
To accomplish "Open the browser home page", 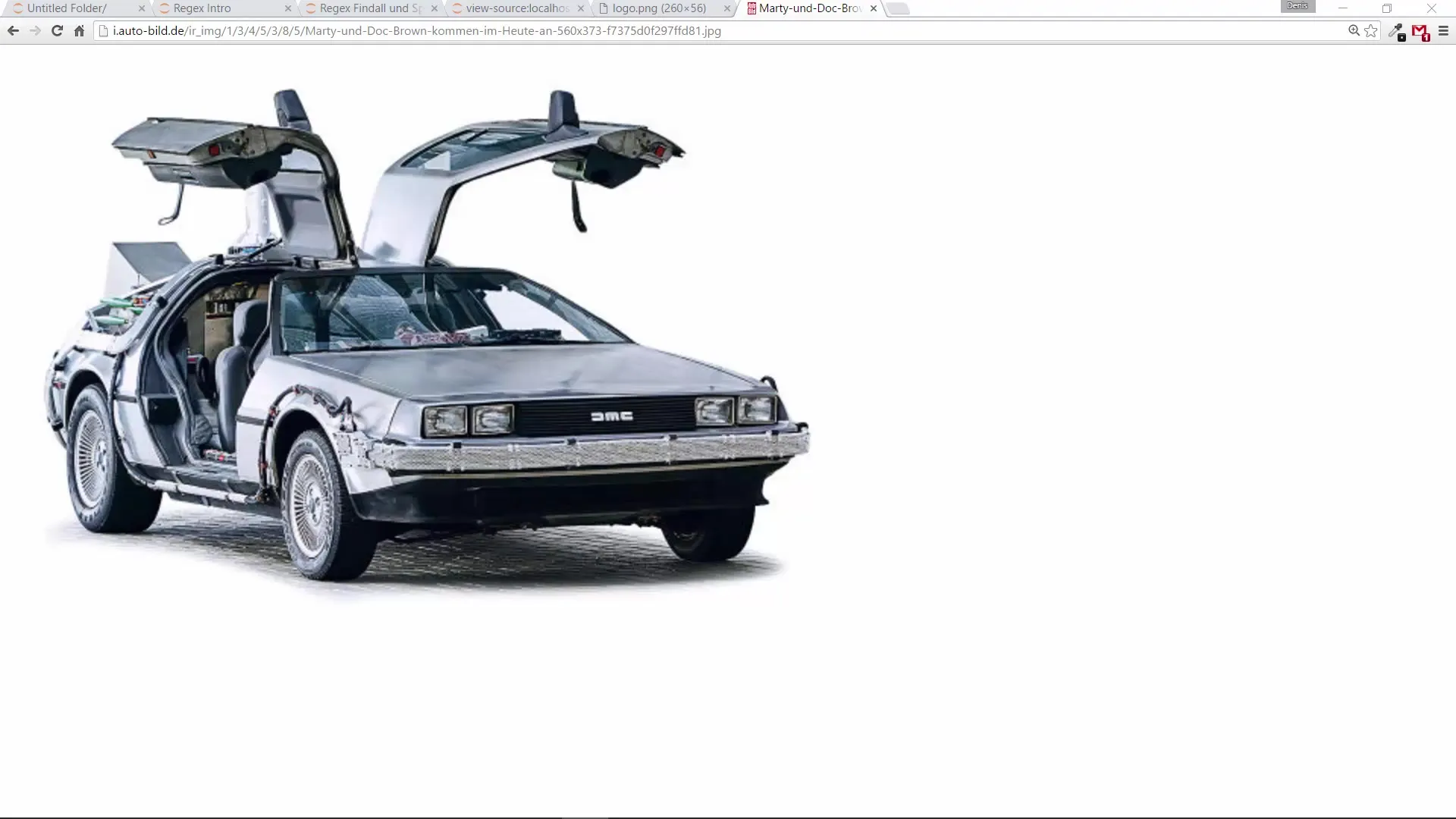I will 79,31.
